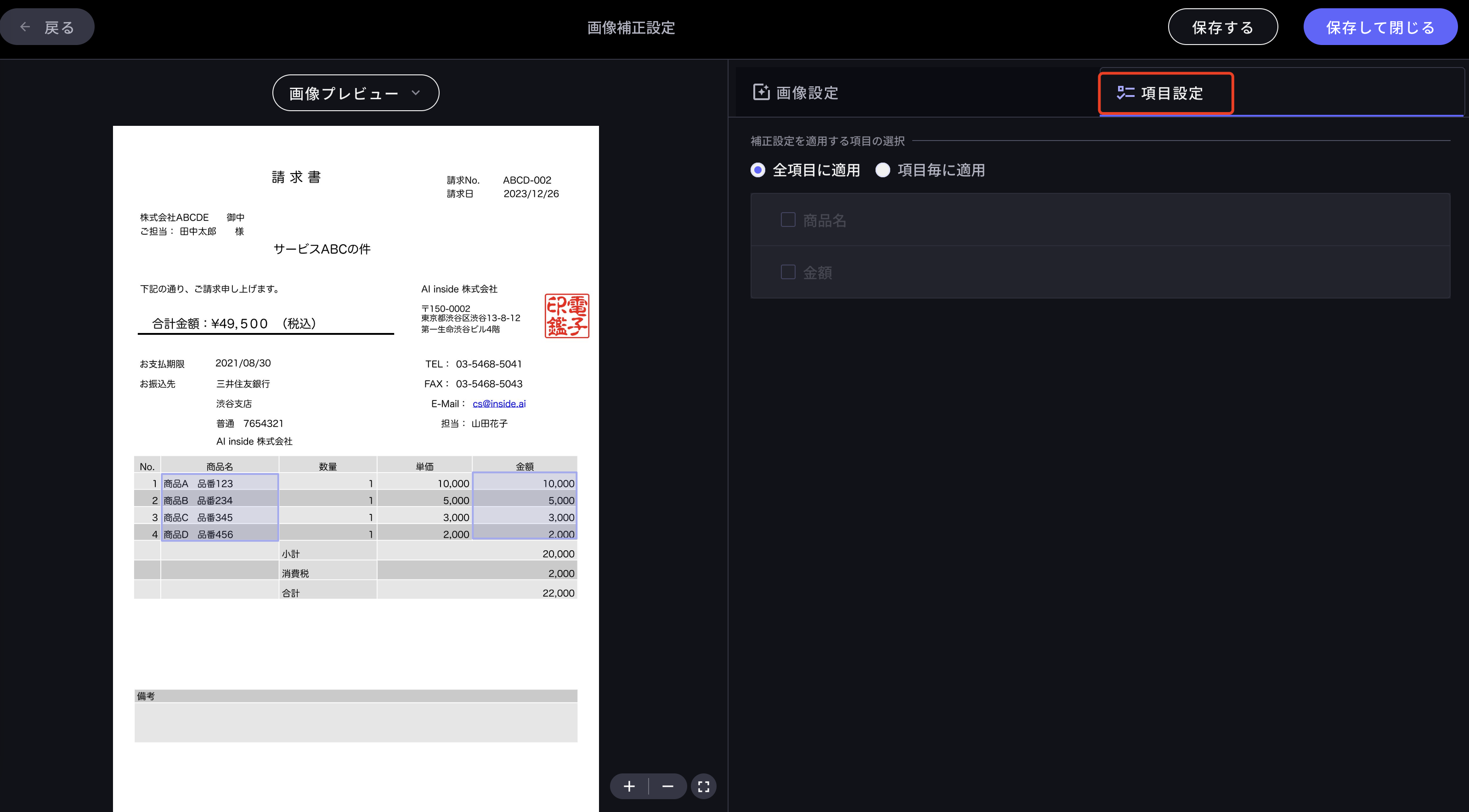Open the cs@inside.ai email link
The width and height of the screenshot is (1469, 812).
tap(499, 404)
